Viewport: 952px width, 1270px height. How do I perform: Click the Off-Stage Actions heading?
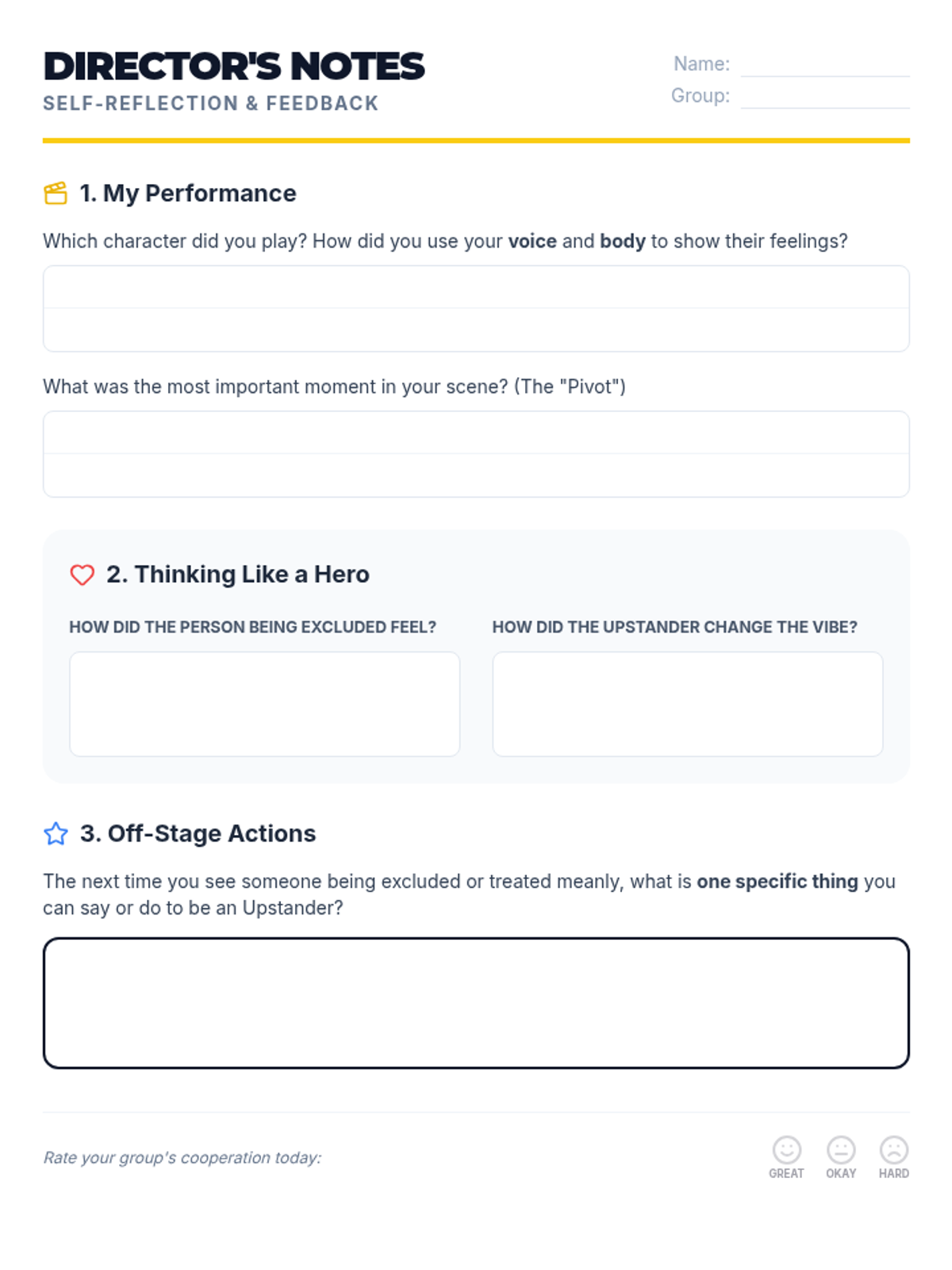[198, 833]
